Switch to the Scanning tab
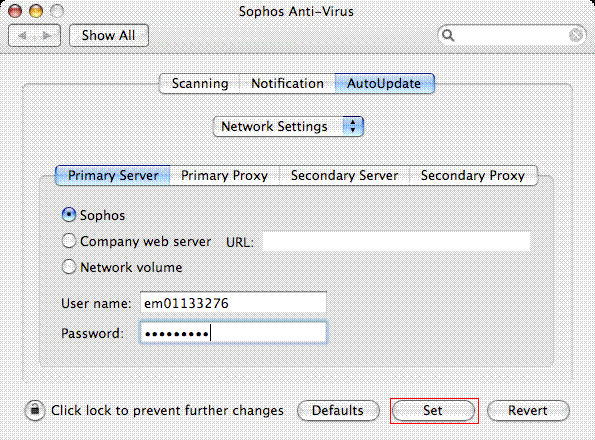The image size is (595, 440). [x=200, y=83]
